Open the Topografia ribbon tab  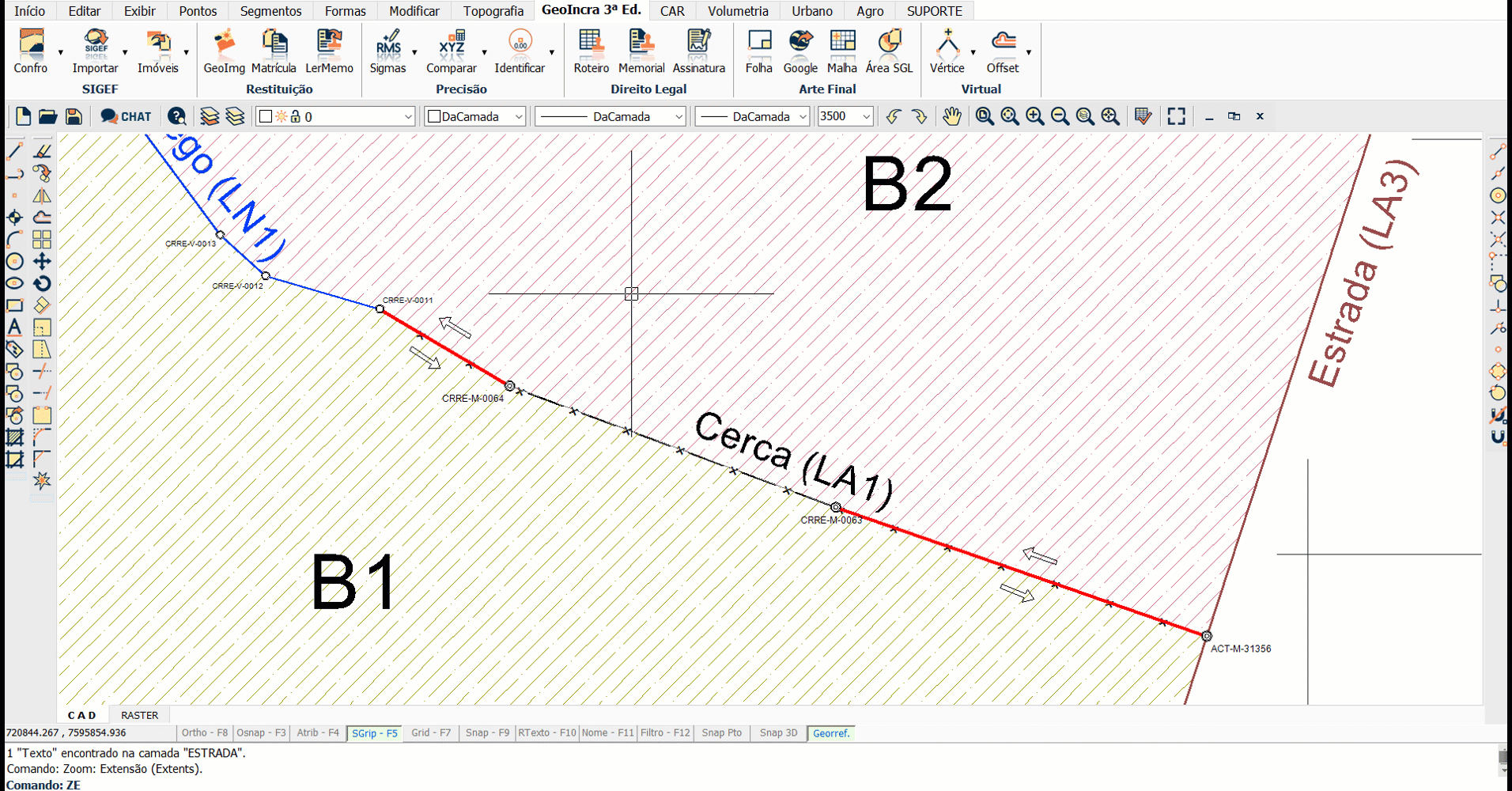[493, 11]
